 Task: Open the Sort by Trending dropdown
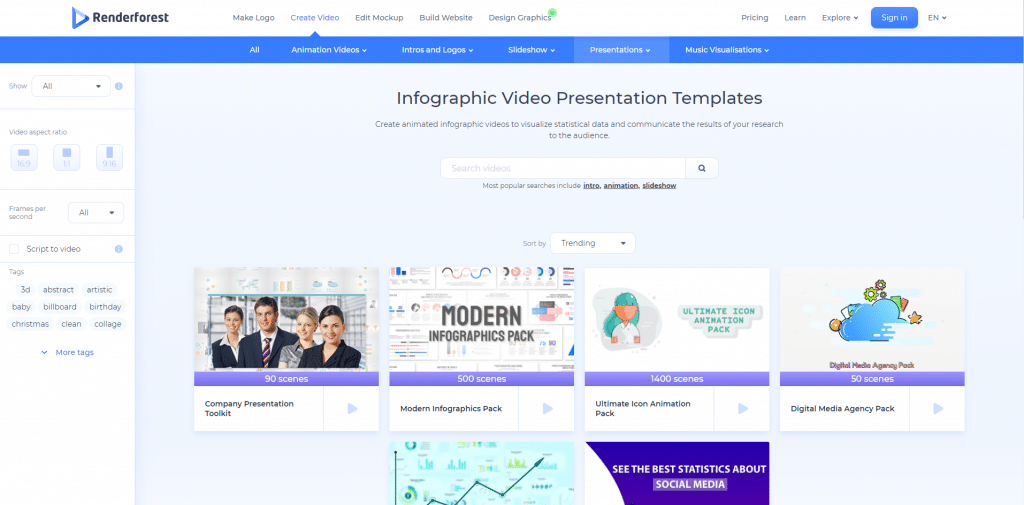(592, 243)
